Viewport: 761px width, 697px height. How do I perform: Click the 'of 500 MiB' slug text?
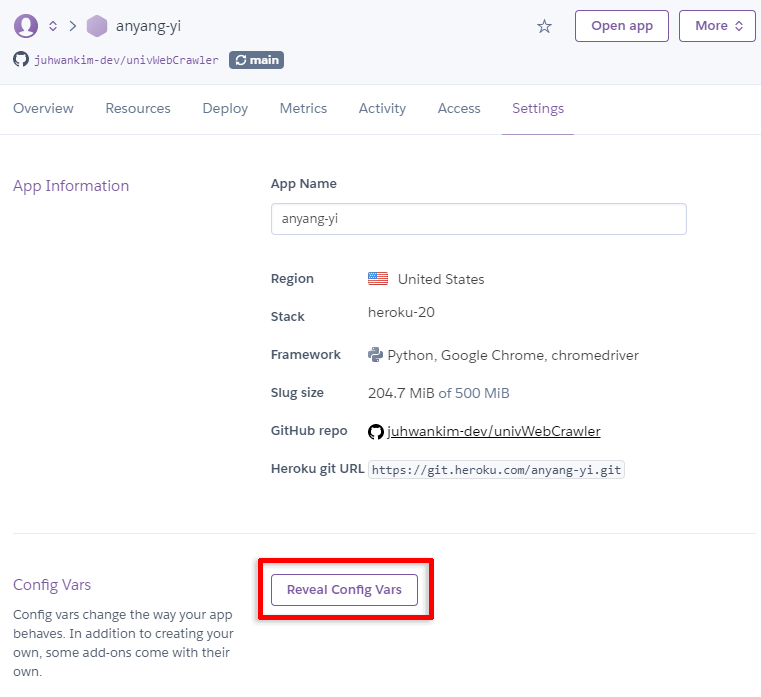pos(474,393)
